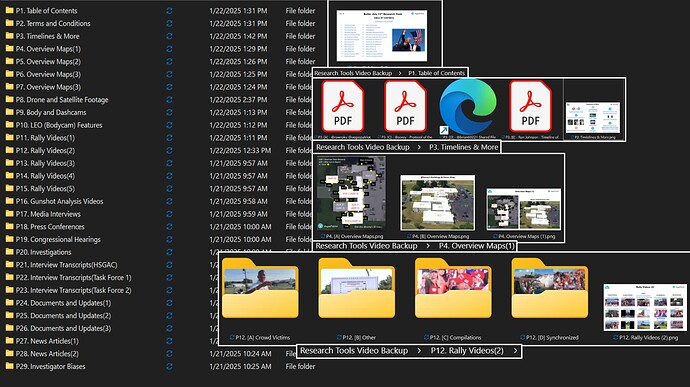
Task: Open the Table of Contents document thumbnail
Action: tap(382, 36)
